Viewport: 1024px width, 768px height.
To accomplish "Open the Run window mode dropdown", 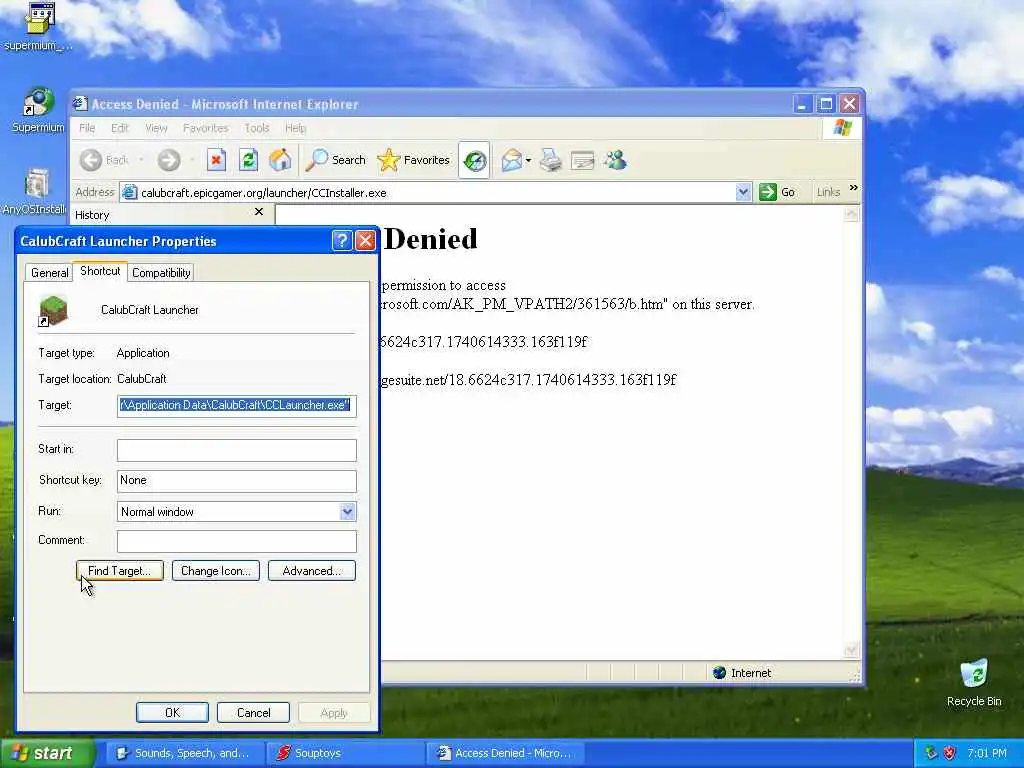I will [x=347, y=511].
